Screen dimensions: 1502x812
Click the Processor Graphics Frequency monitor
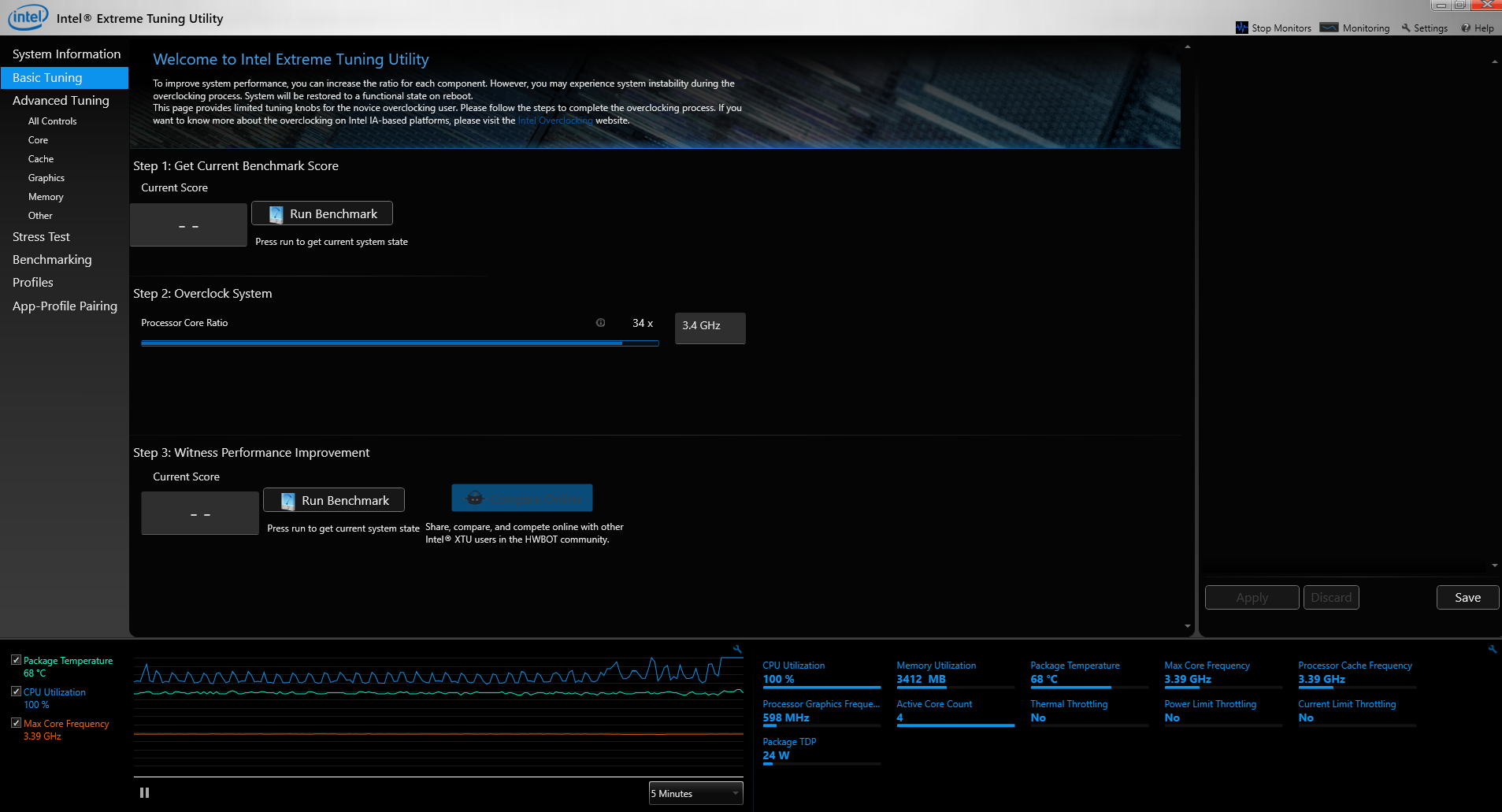click(x=821, y=713)
